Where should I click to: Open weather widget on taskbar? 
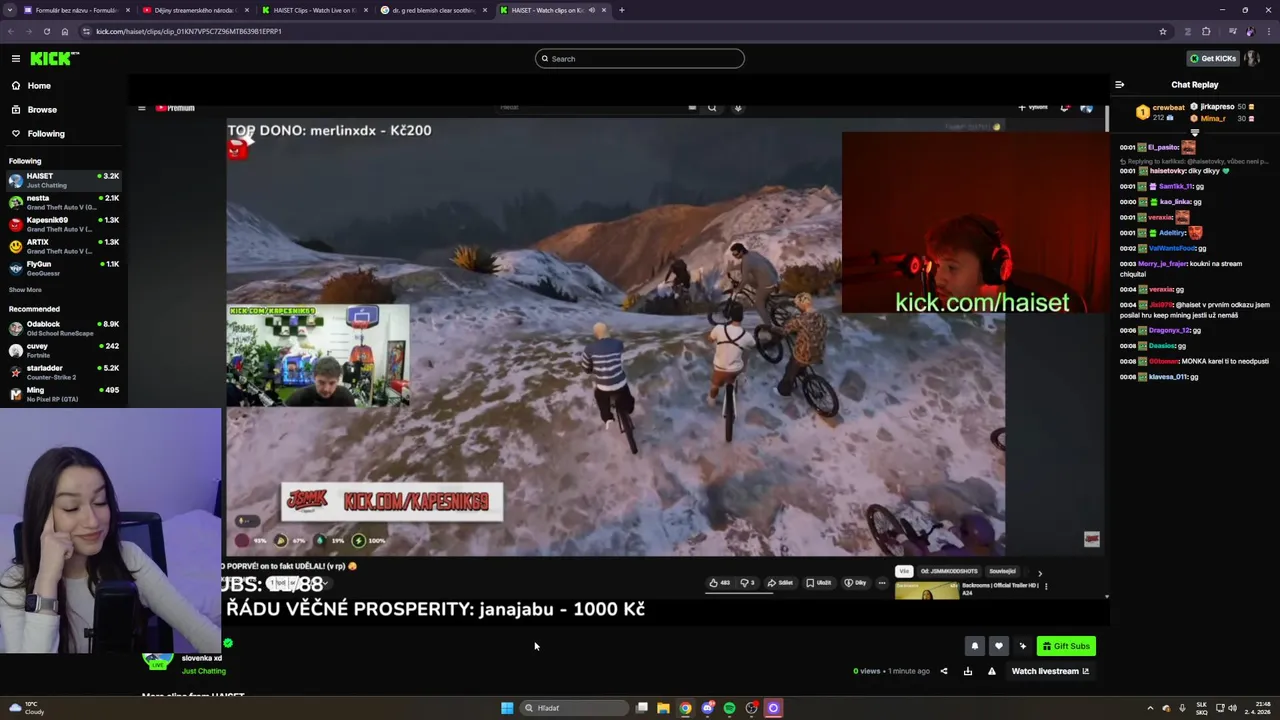[x=25, y=708]
